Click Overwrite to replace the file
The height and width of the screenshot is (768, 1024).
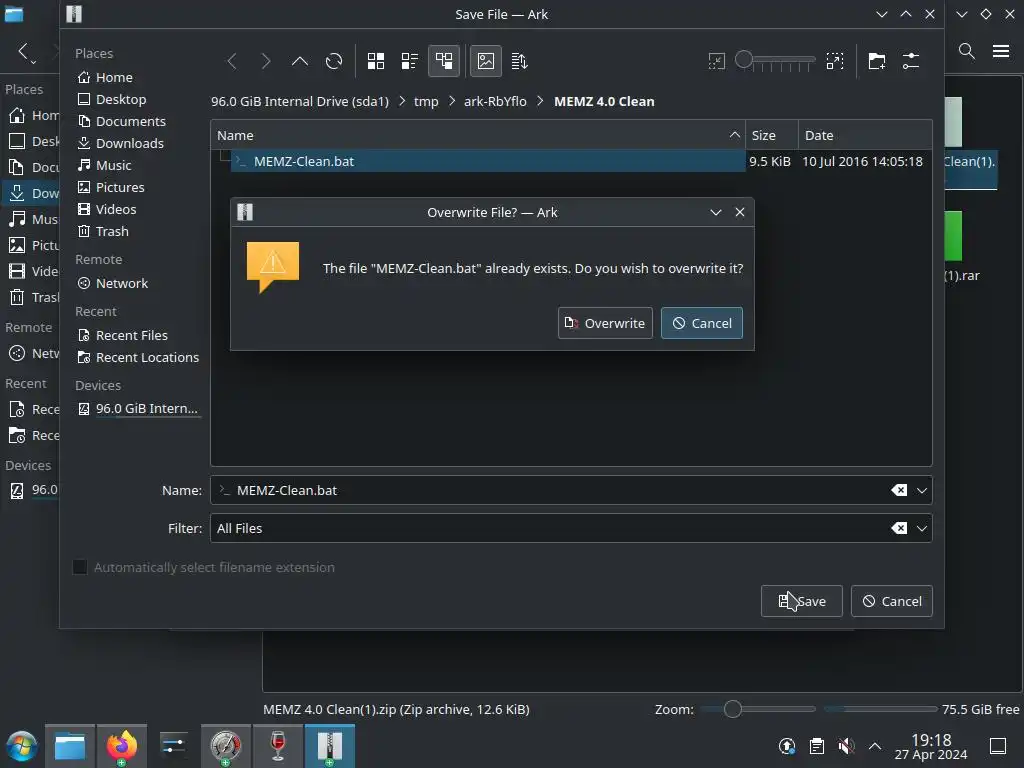point(605,323)
